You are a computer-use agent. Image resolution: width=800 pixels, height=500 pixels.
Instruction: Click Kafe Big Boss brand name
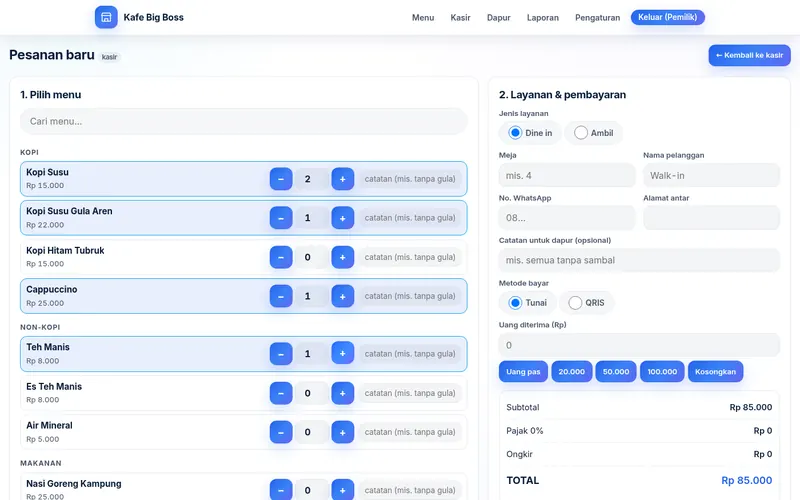(x=154, y=17)
